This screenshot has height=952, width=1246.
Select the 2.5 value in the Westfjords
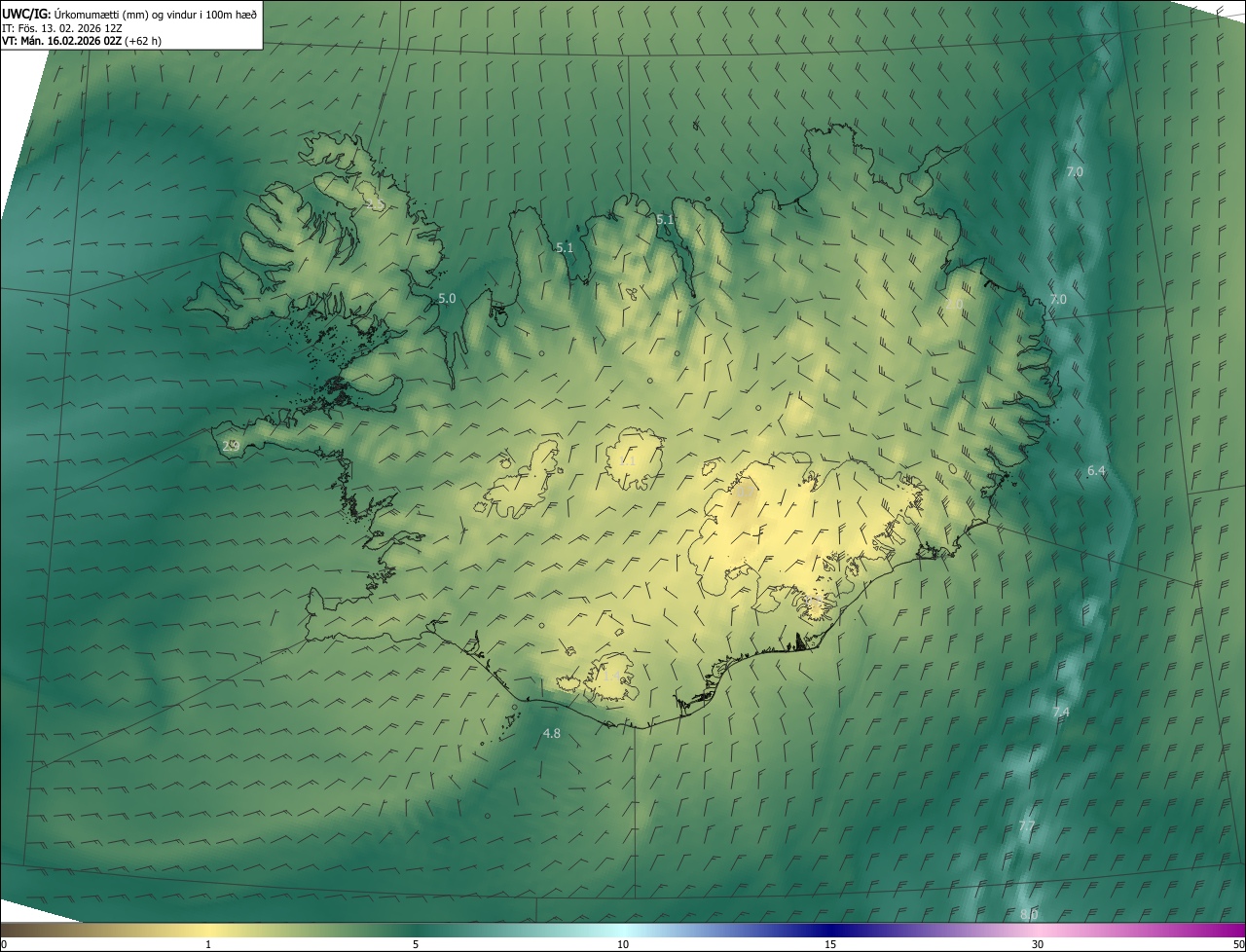(373, 204)
